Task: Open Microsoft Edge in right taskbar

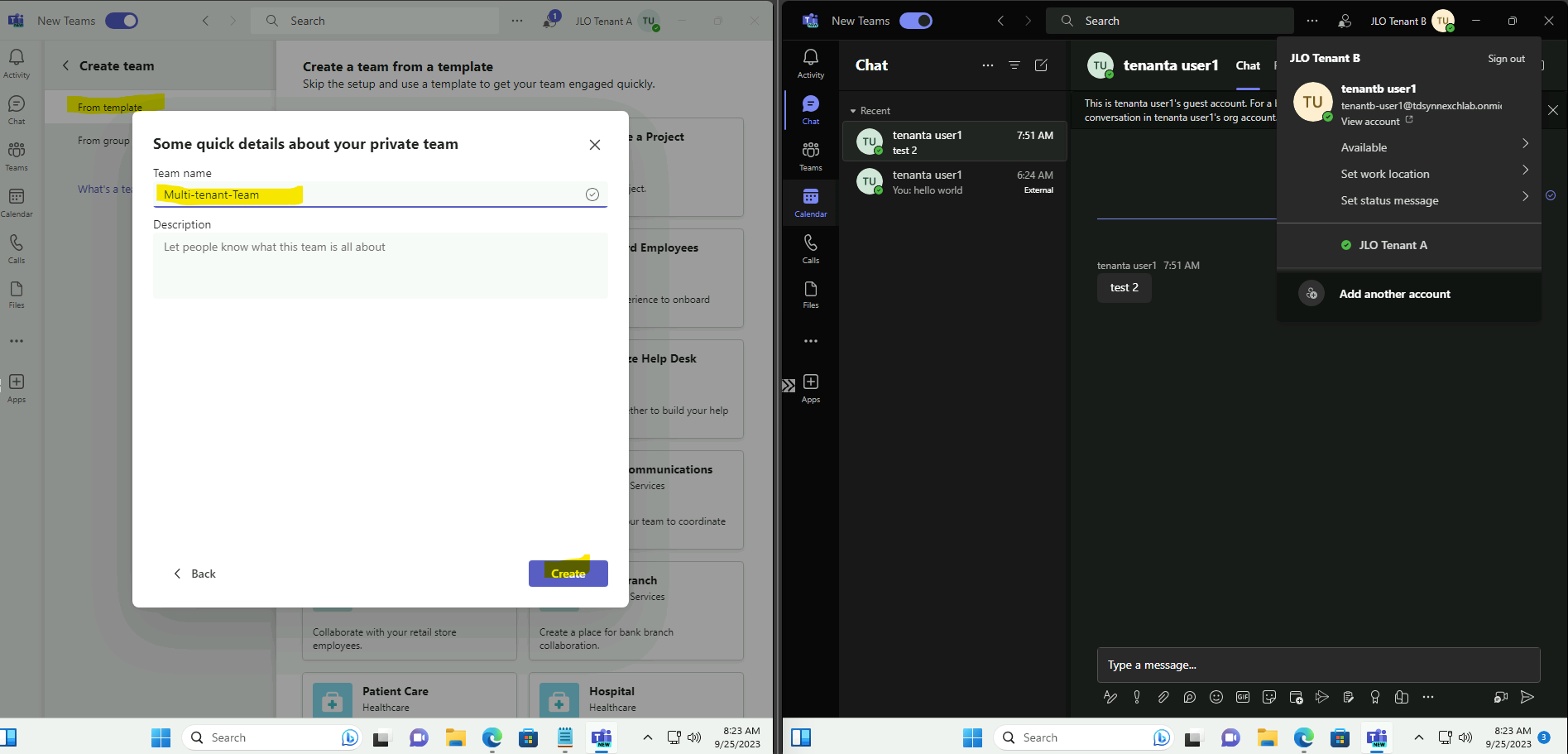Action: pos(1304,737)
